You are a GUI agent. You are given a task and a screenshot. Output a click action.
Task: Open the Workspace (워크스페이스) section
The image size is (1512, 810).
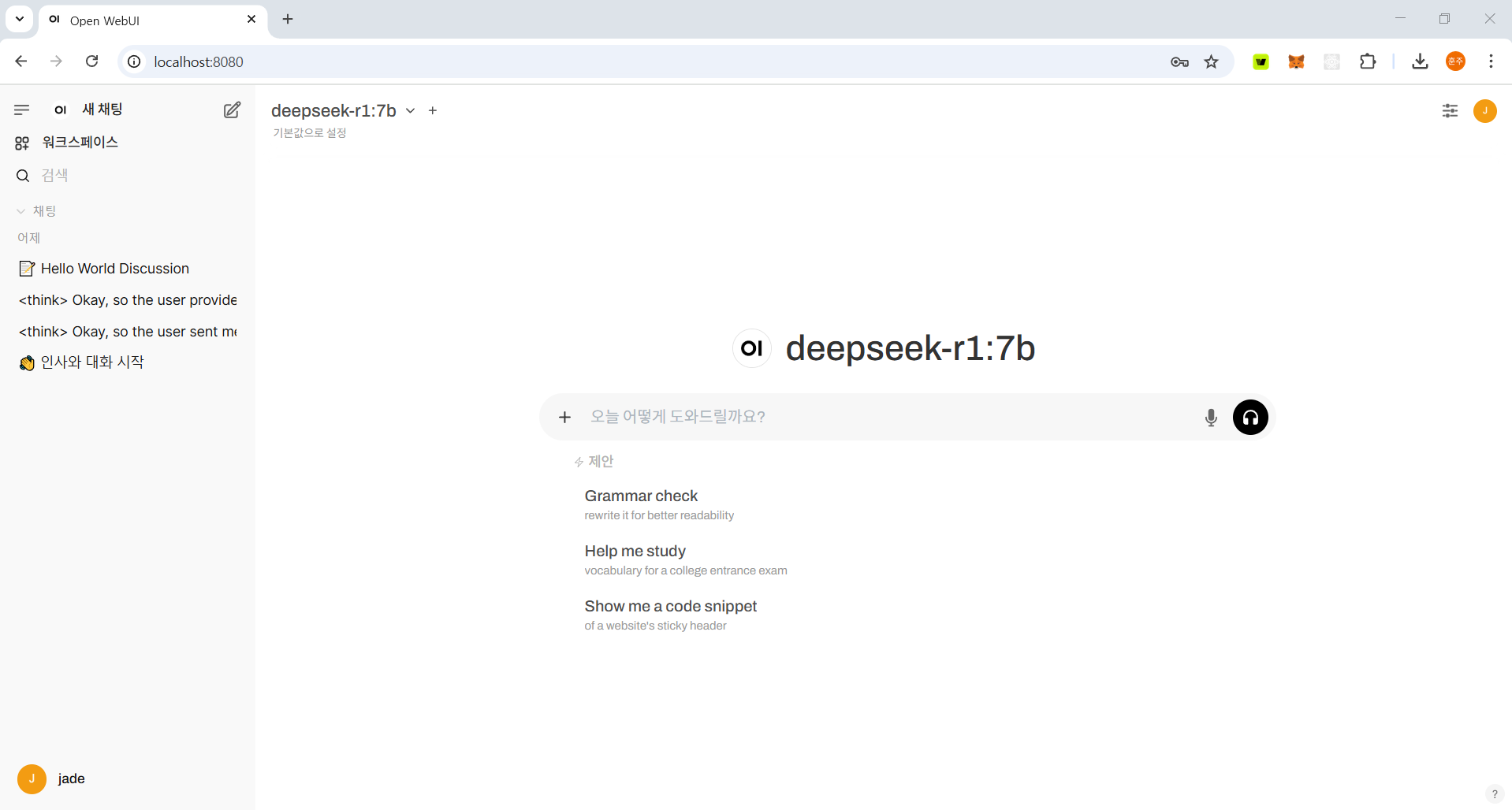pyautogui.click(x=79, y=143)
